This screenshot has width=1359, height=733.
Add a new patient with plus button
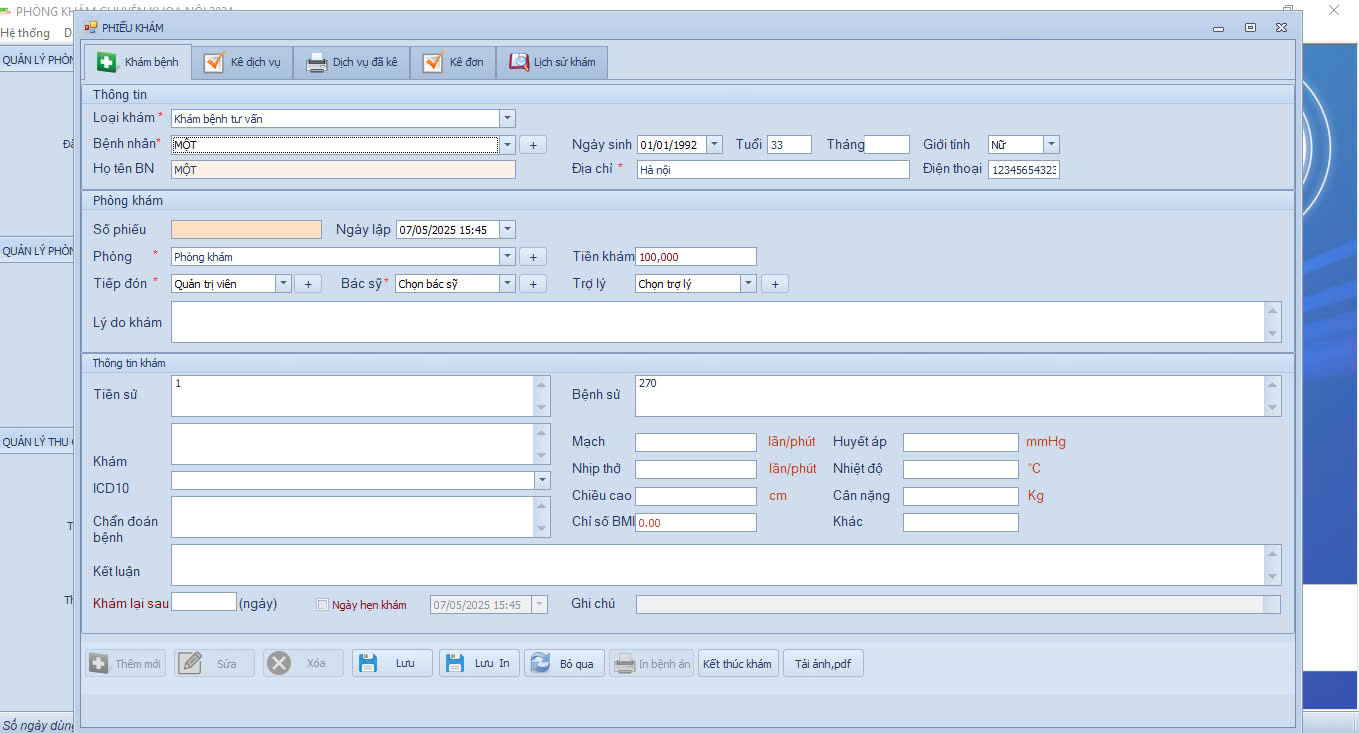(533, 145)
